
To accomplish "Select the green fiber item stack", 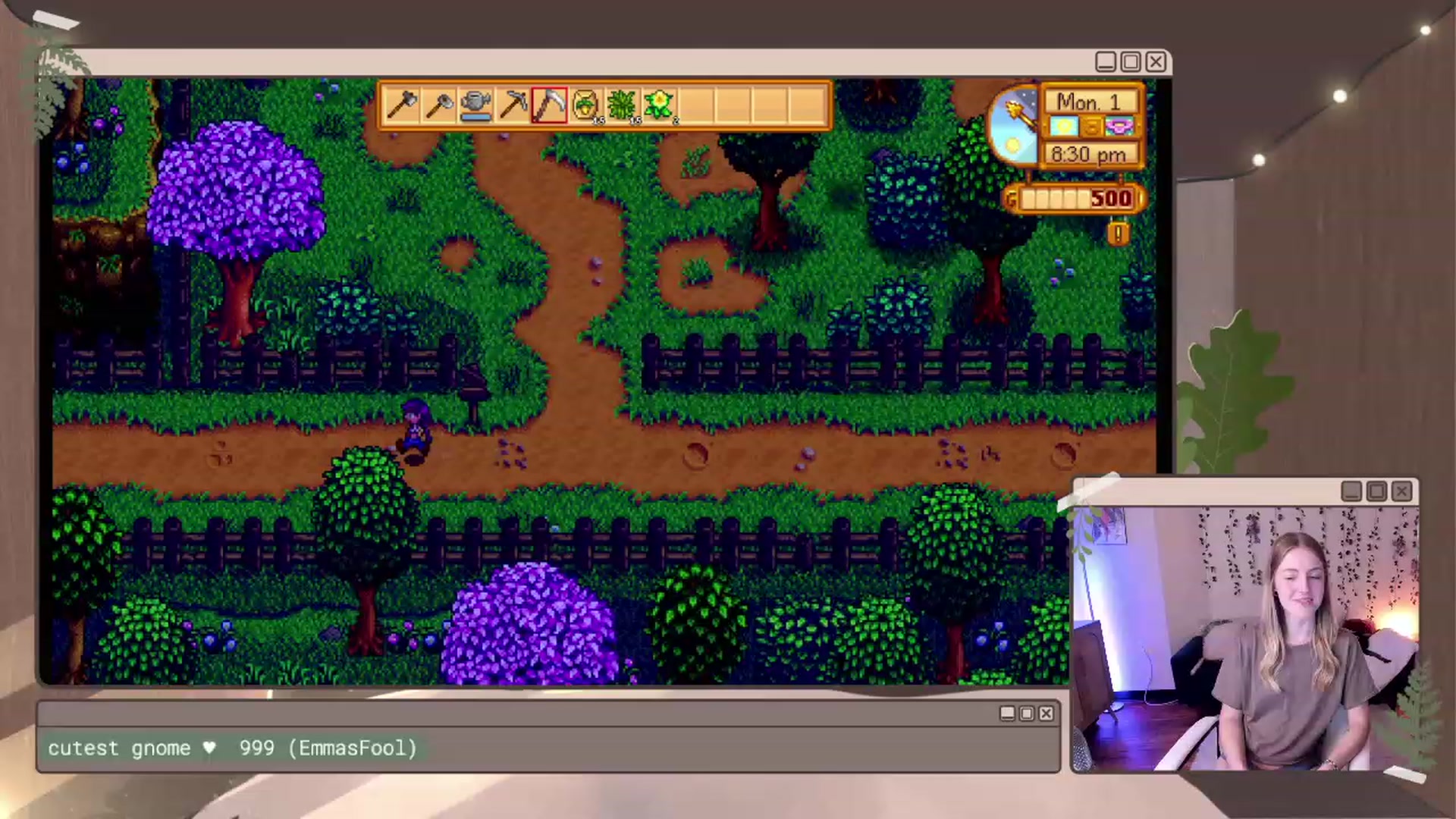I will pyautogui.click(x=623, y=105).
